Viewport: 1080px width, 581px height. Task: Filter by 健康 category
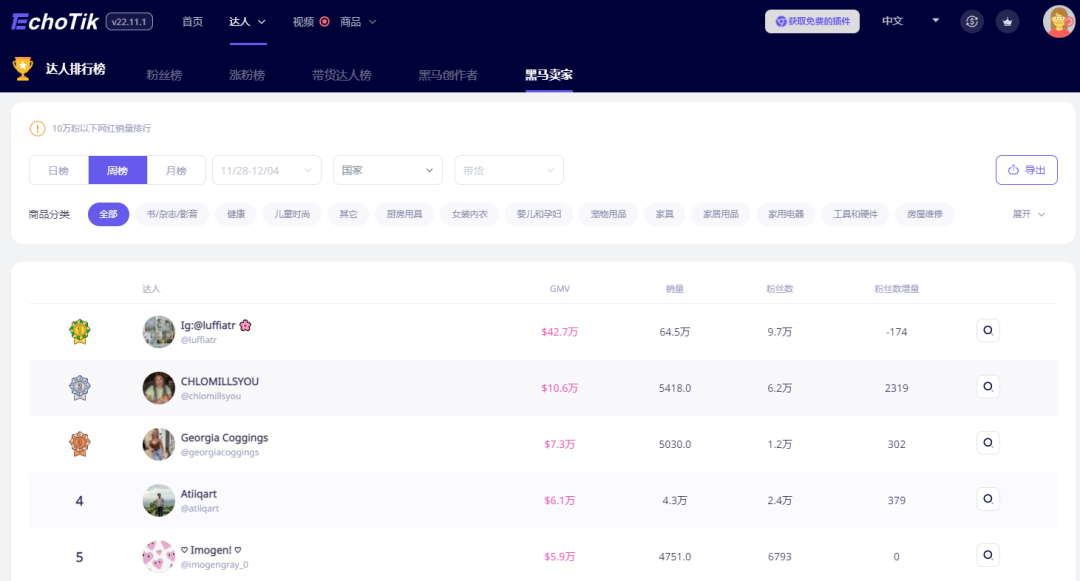coord(236,214)
